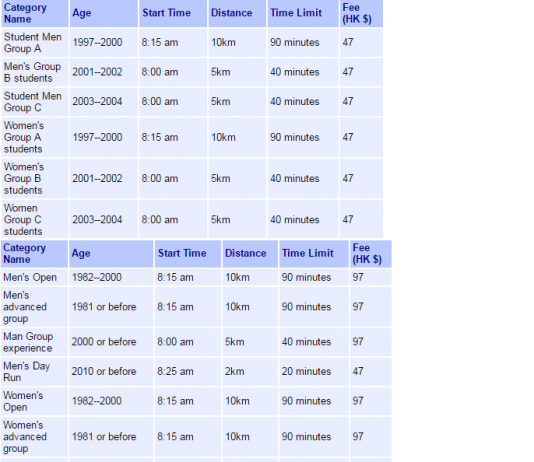The height and width of the screenshot is (462, 534).
Task: Click the 2010 or before age cell
Action: pyautogui.click(x=111, y=371)
